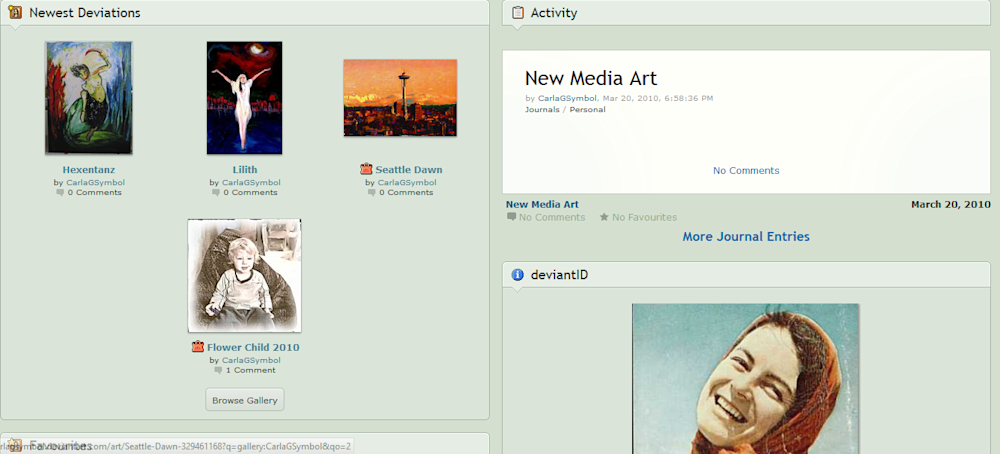Click the comment bubble under Hexentanz

pos(61,193)
